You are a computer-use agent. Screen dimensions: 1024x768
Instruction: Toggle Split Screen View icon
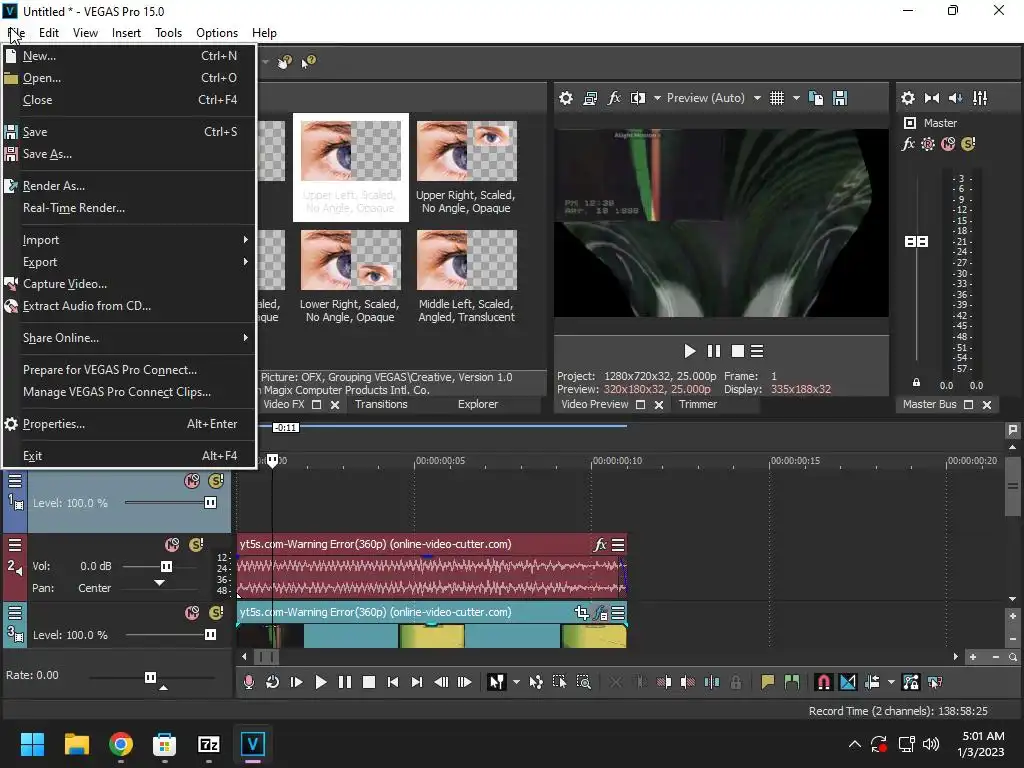point(638,98)
